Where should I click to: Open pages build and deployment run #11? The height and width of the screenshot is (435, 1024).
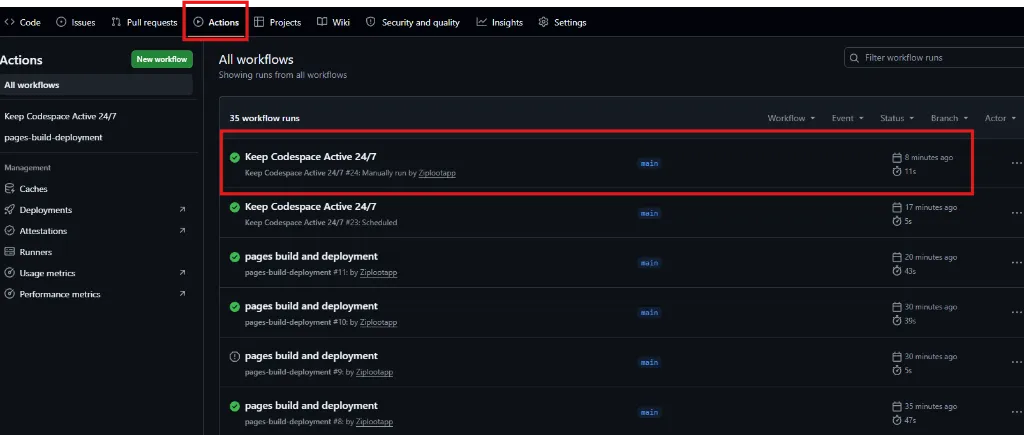coord(311,256)
